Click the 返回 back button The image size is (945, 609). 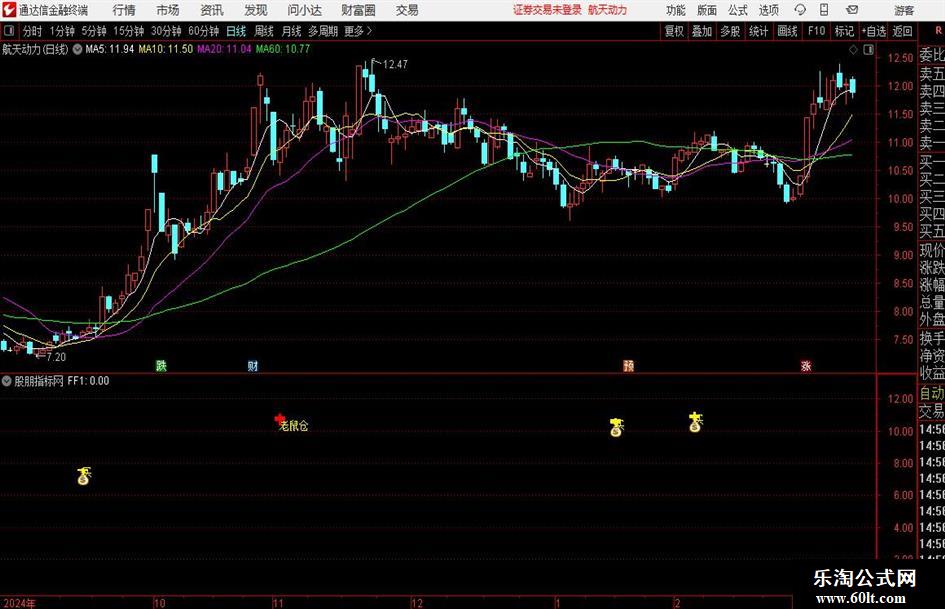tap(902, 31)
